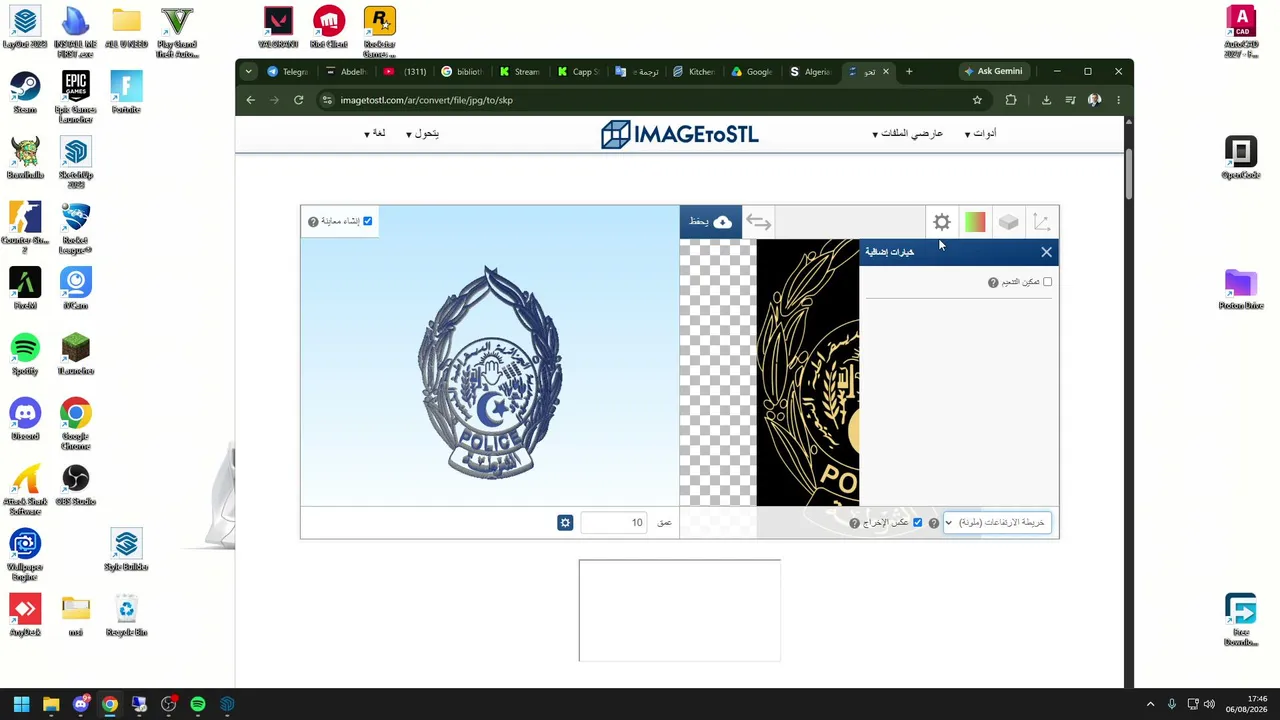Click the 3D cube model icon
This screenshot has height=720, width=1280.
tap(1008, 222)
